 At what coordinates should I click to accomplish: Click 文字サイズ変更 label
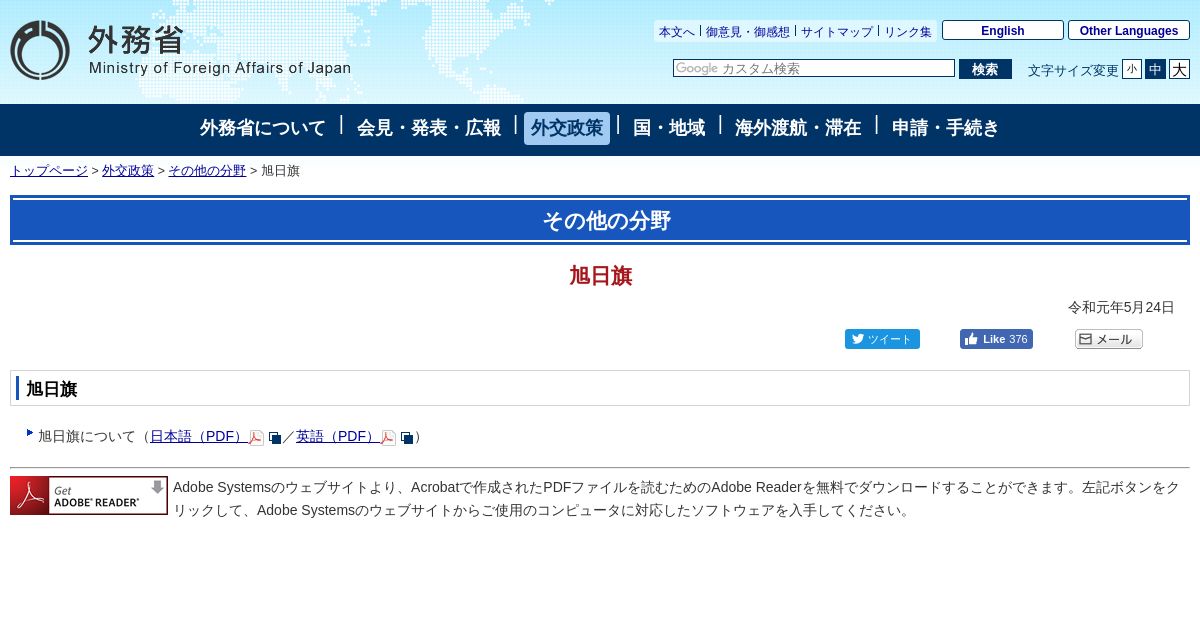tap(1073, 70)
